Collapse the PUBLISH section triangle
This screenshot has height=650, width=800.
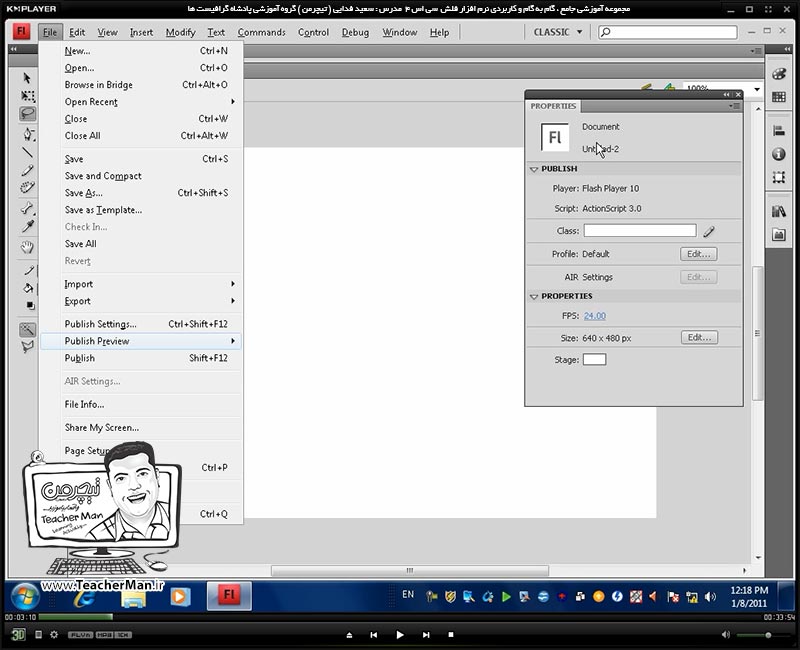click(534, 169)
